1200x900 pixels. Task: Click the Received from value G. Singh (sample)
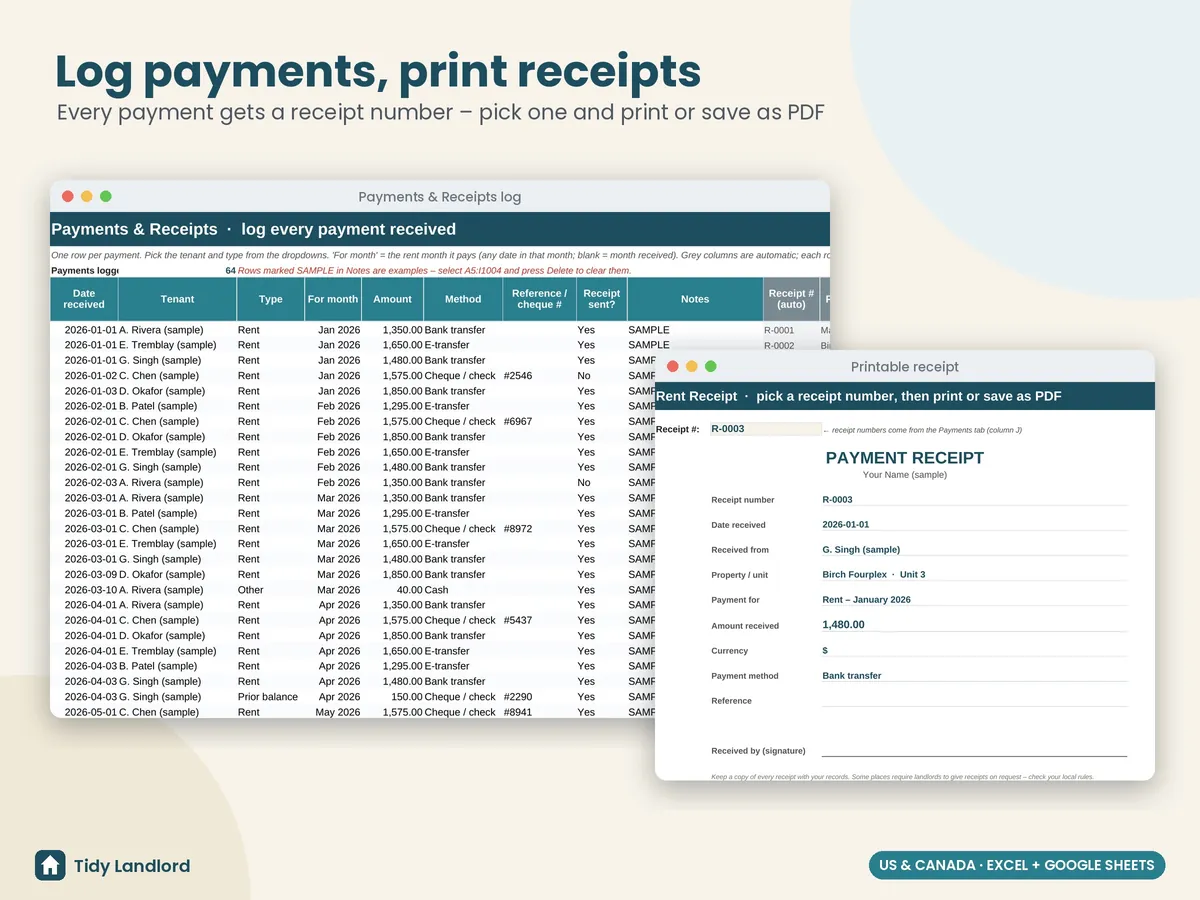click(x=861, y=549)
